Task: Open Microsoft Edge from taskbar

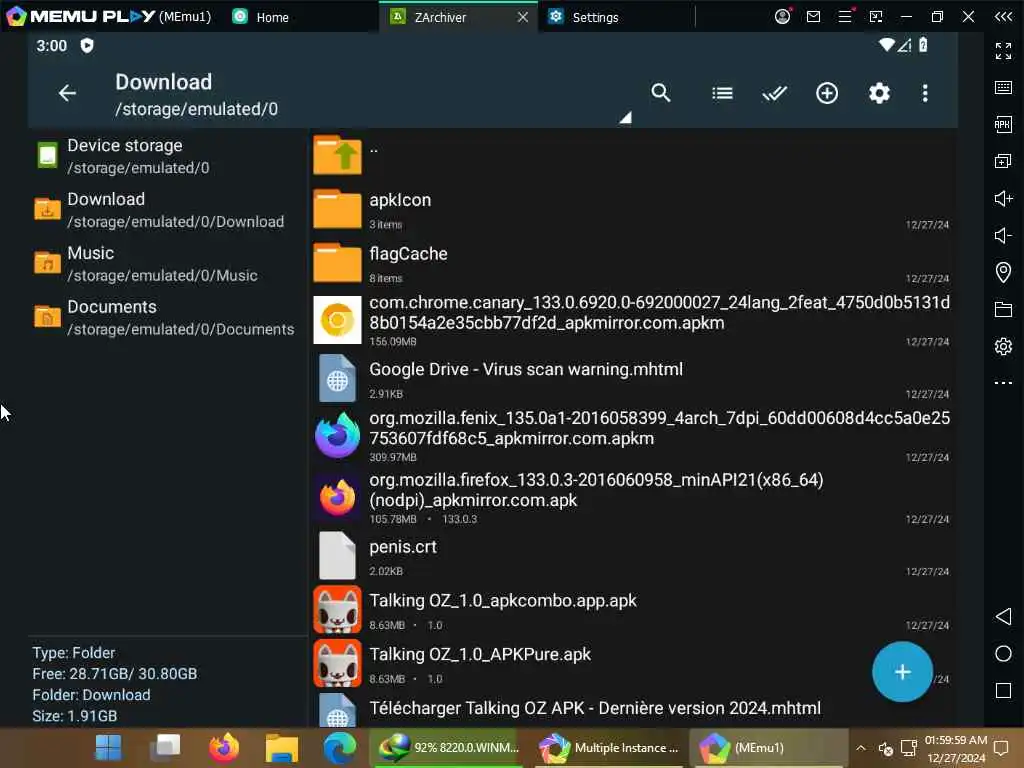Action: [340, 748]
